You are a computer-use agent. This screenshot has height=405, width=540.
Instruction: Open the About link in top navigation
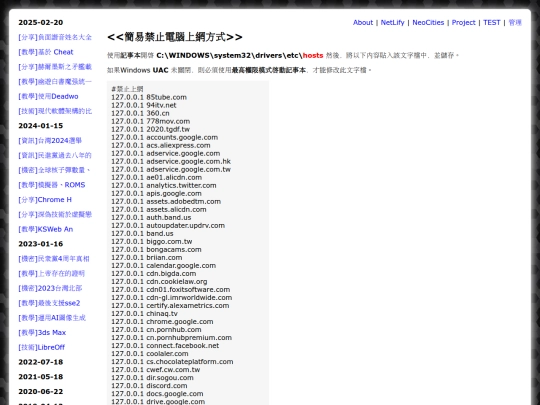tap(363, 22)
